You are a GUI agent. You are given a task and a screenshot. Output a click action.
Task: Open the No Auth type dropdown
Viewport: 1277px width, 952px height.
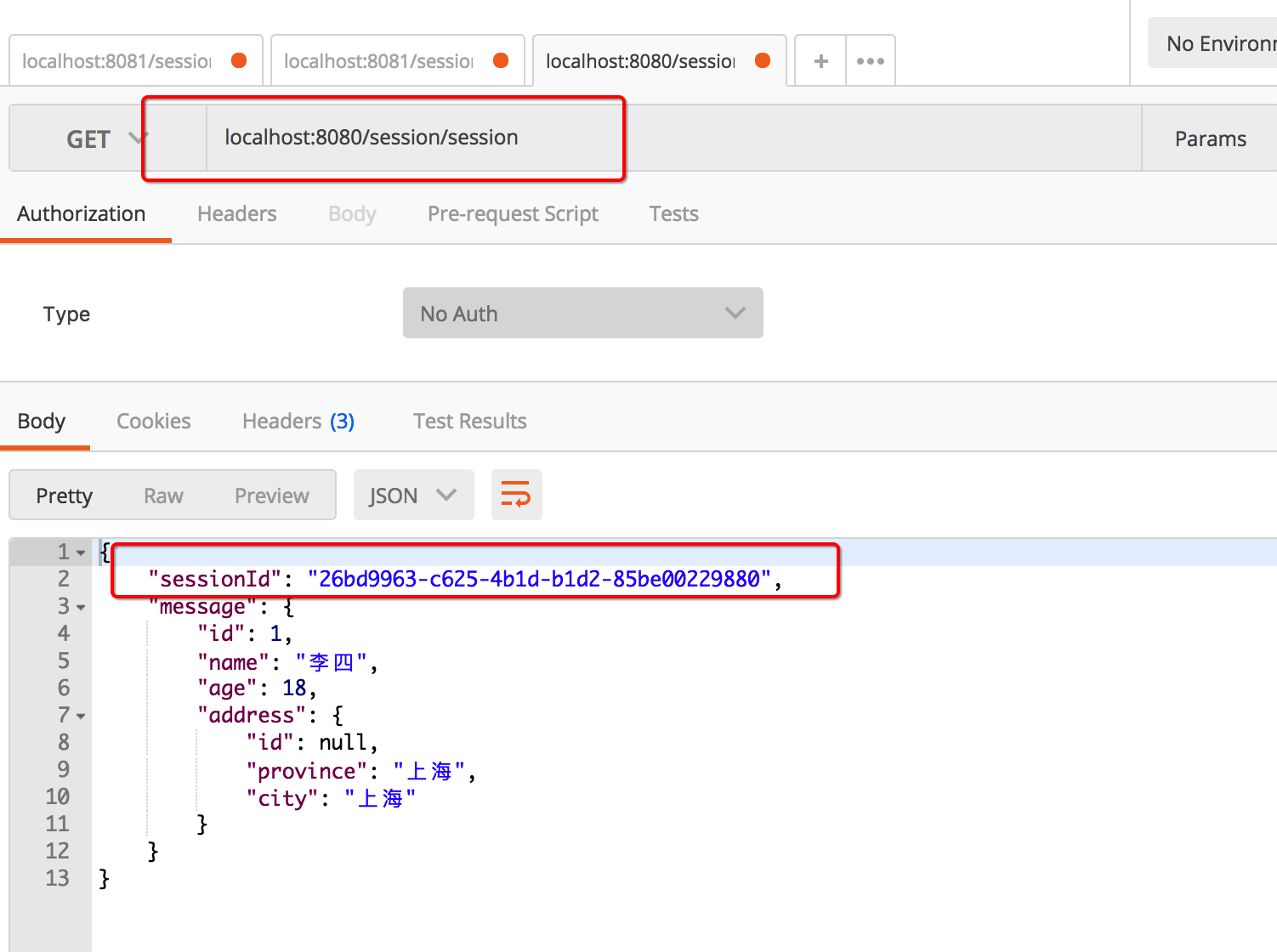coord(582,314)
